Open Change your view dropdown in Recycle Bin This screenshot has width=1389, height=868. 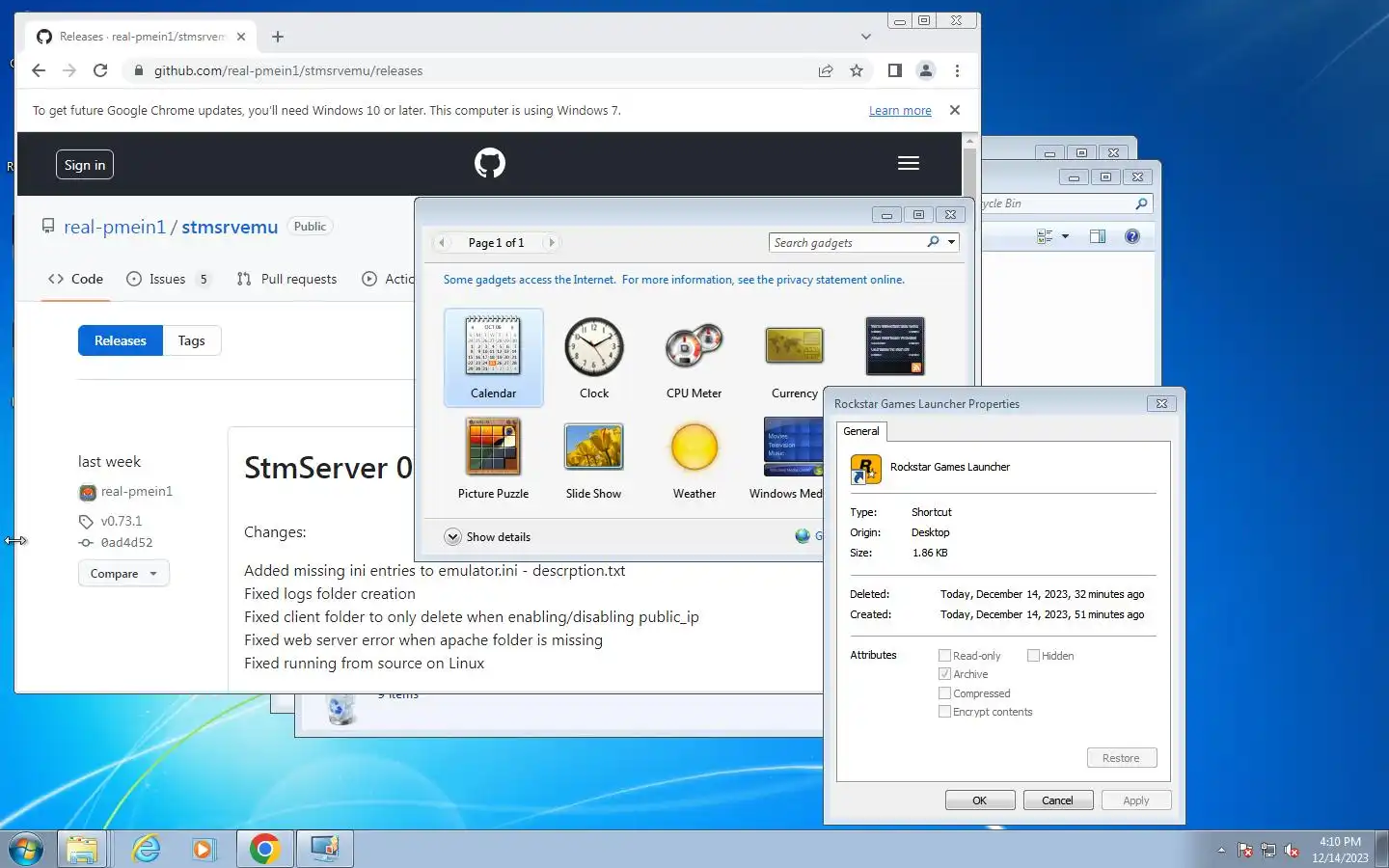point(1065,236)
